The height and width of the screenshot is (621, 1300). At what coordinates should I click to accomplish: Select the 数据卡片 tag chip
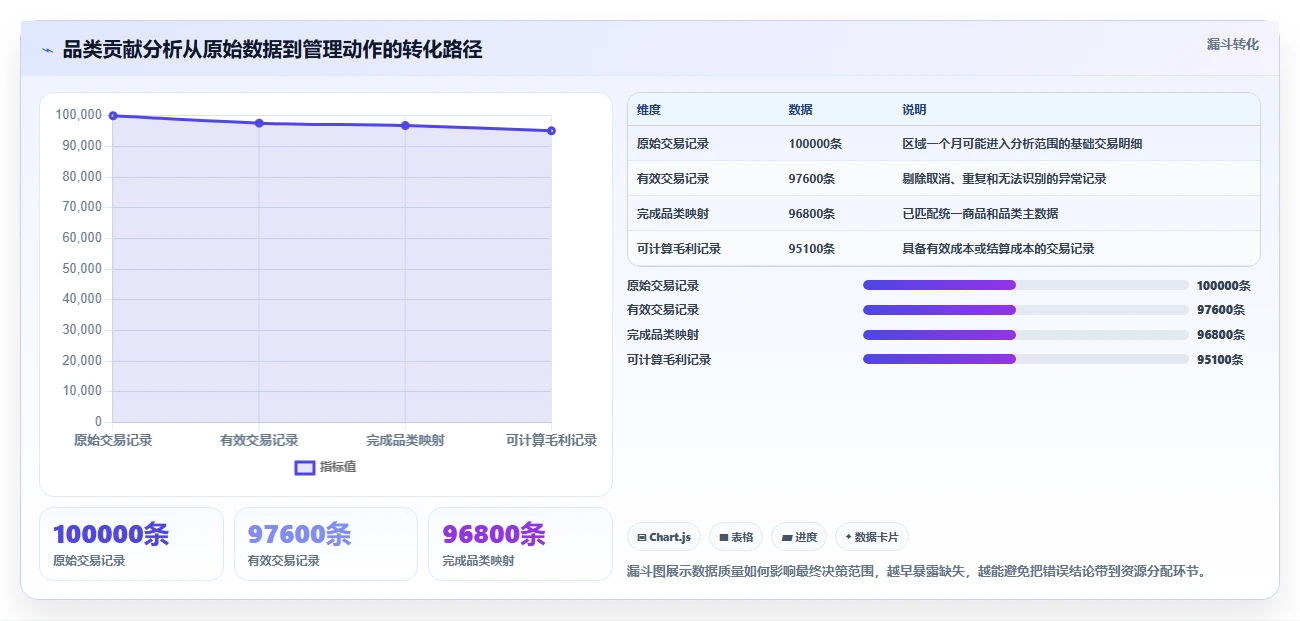pos(872,537)
